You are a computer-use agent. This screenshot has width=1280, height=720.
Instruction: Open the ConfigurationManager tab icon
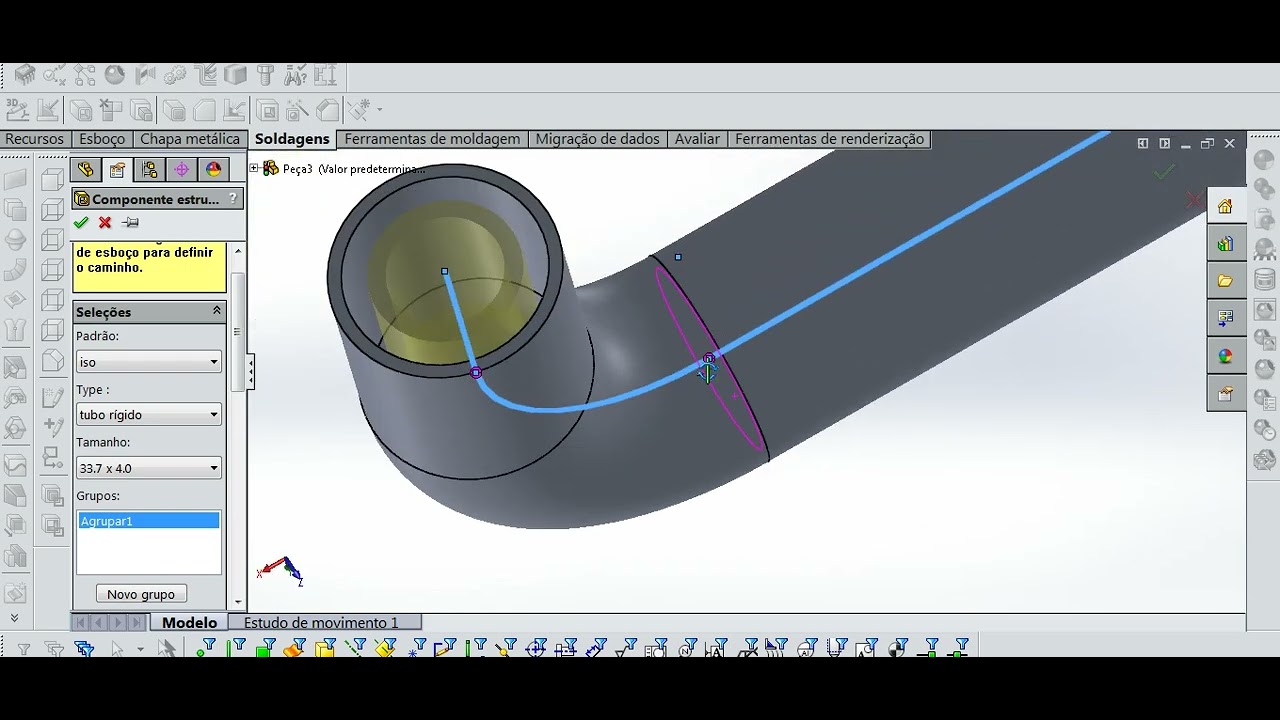[x=149, y=170]
